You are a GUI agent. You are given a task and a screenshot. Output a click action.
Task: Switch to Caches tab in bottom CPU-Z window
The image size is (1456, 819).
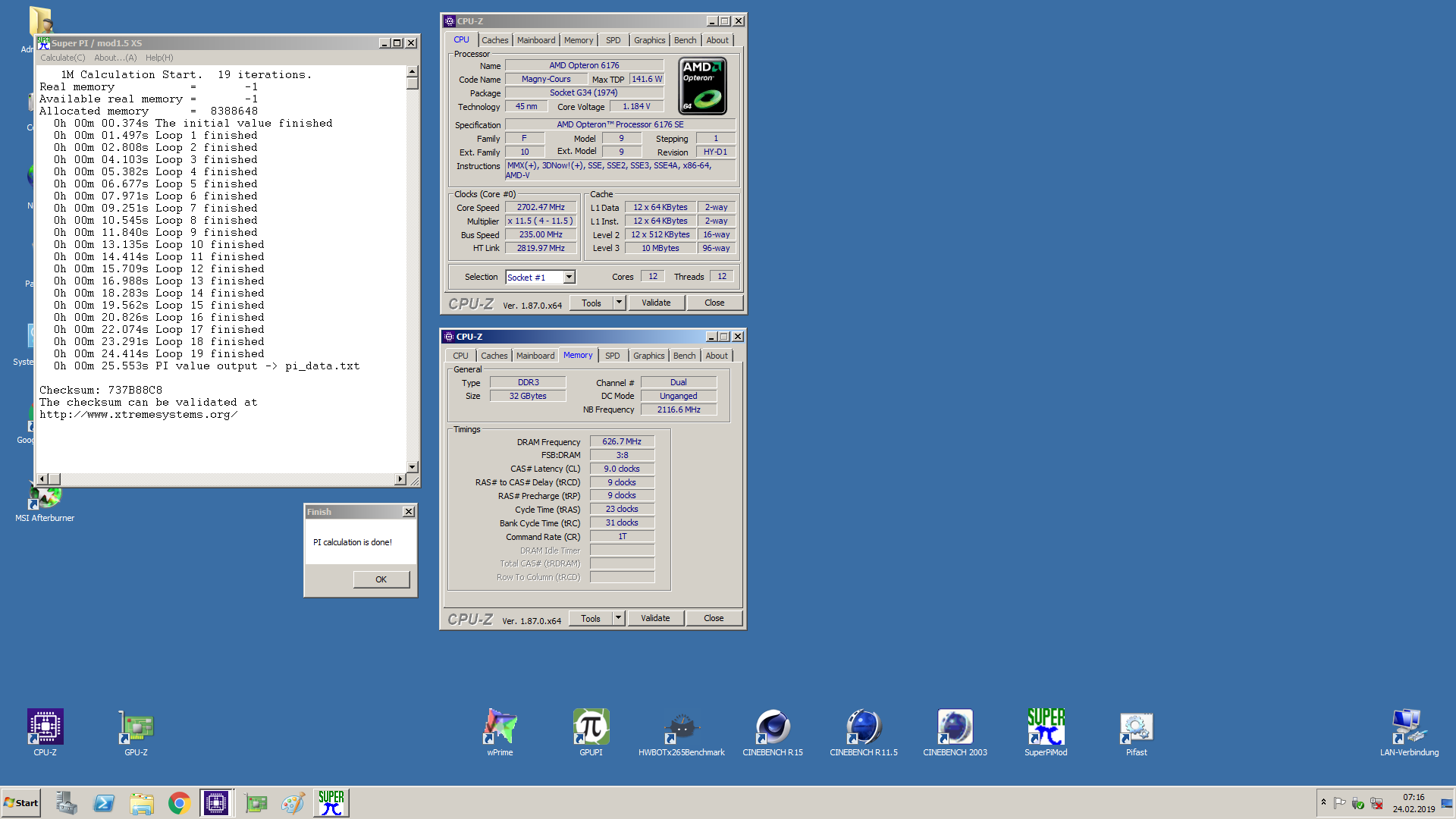click(494, 356)
